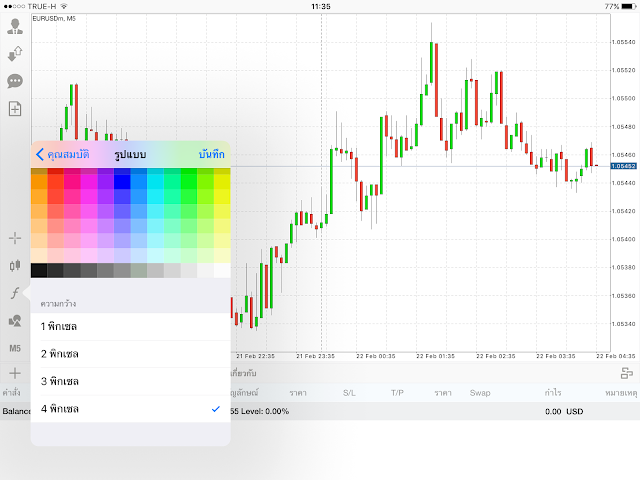Screen dimensions: 640x480
Task: Open the trade arrows icon
Action: click(x=15, y=53)
